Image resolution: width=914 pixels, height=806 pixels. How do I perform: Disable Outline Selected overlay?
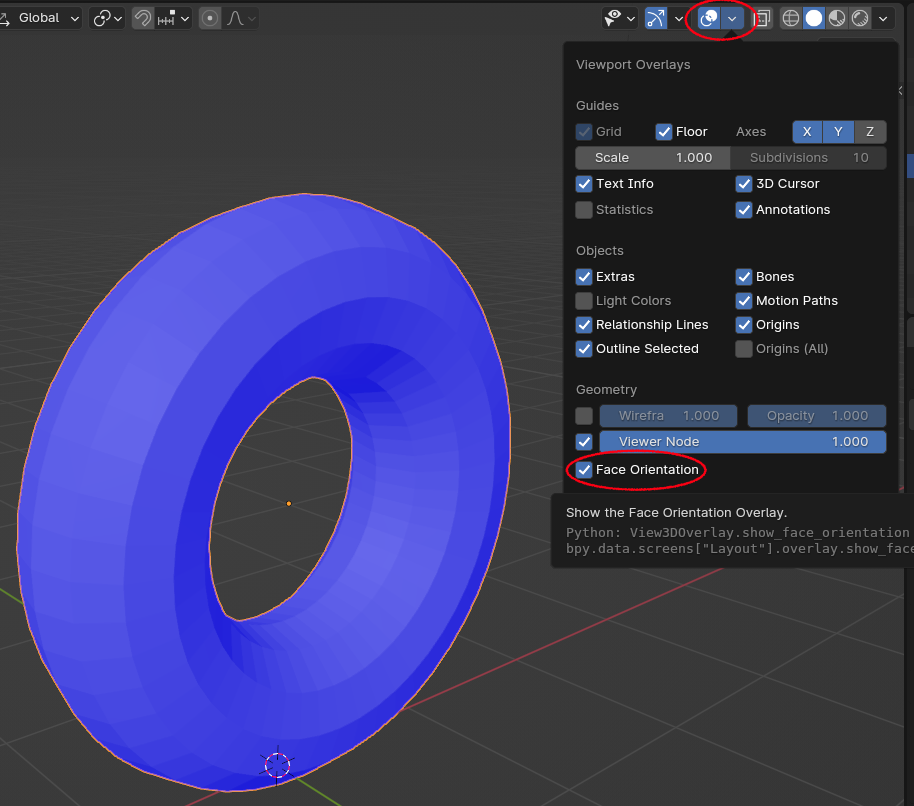point(584,349)
